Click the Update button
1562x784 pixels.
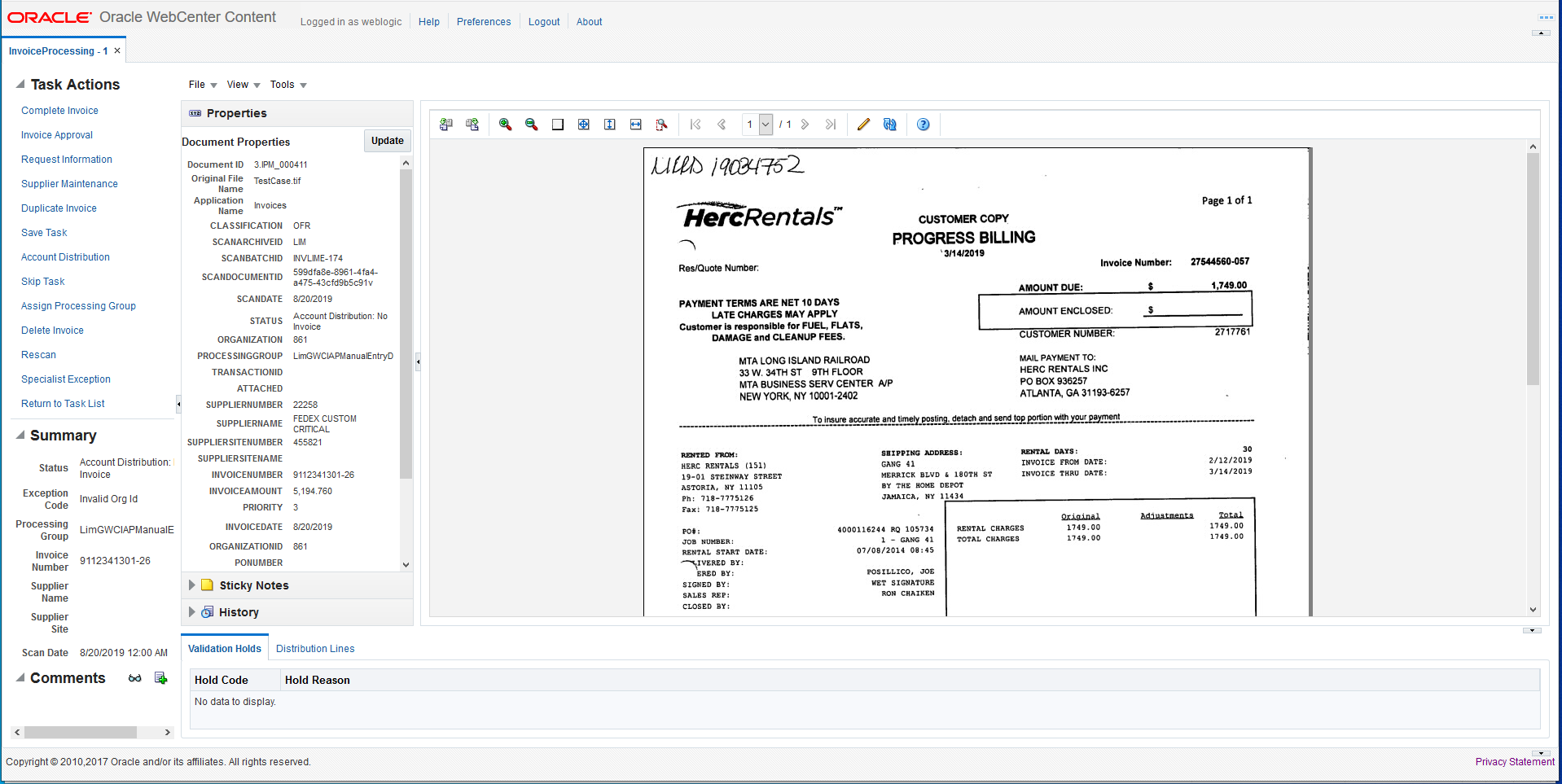tap(387, 141)
